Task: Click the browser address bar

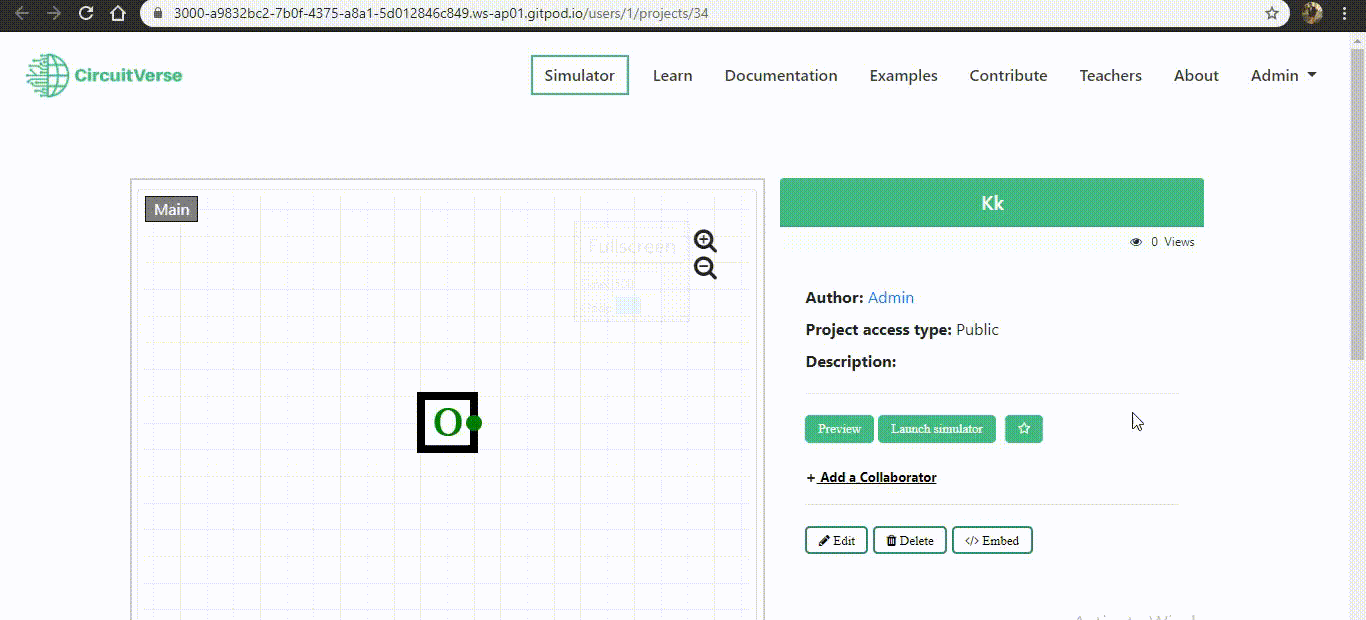Action: 715,14
